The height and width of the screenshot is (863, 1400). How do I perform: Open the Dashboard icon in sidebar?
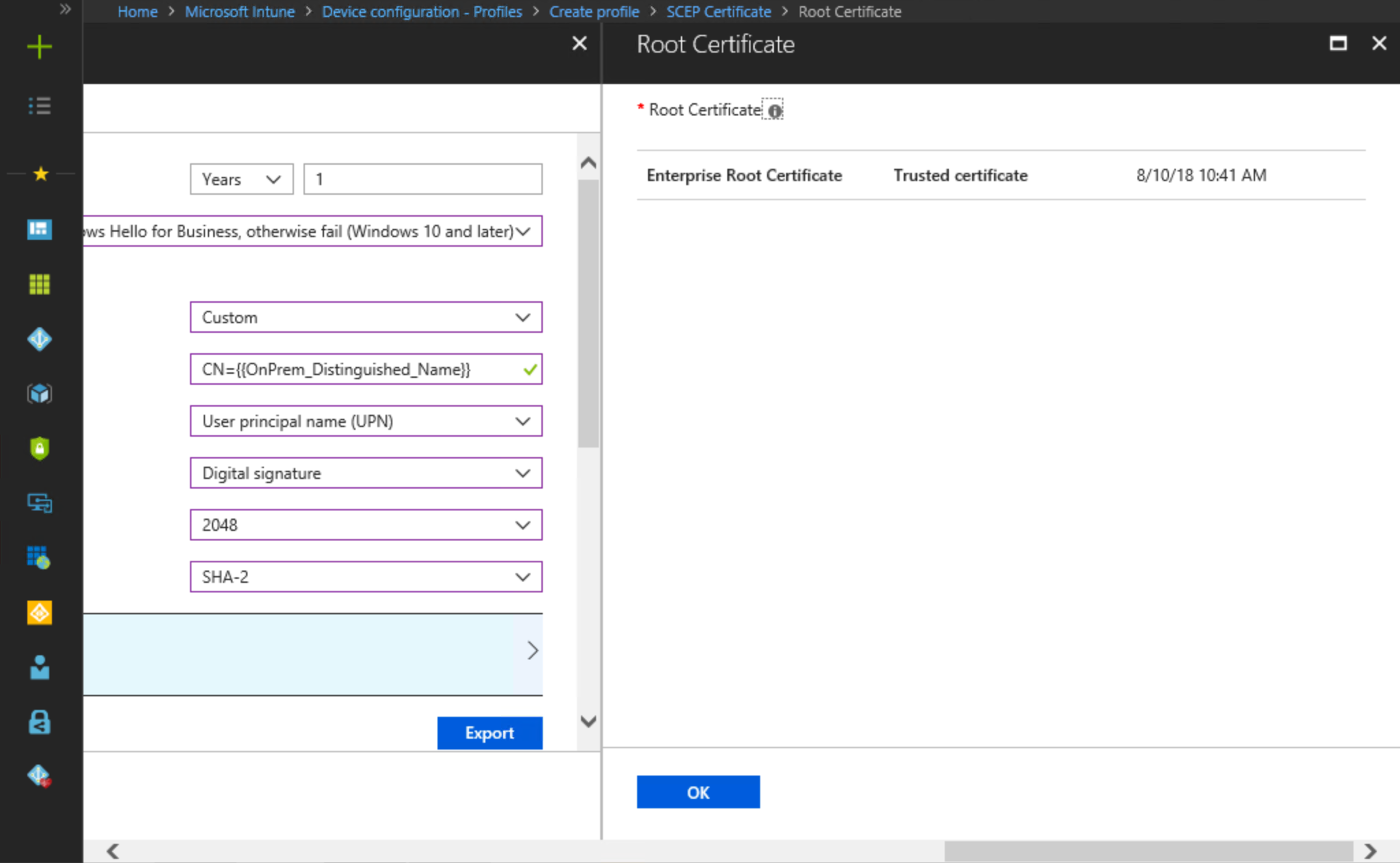[40, 230]
